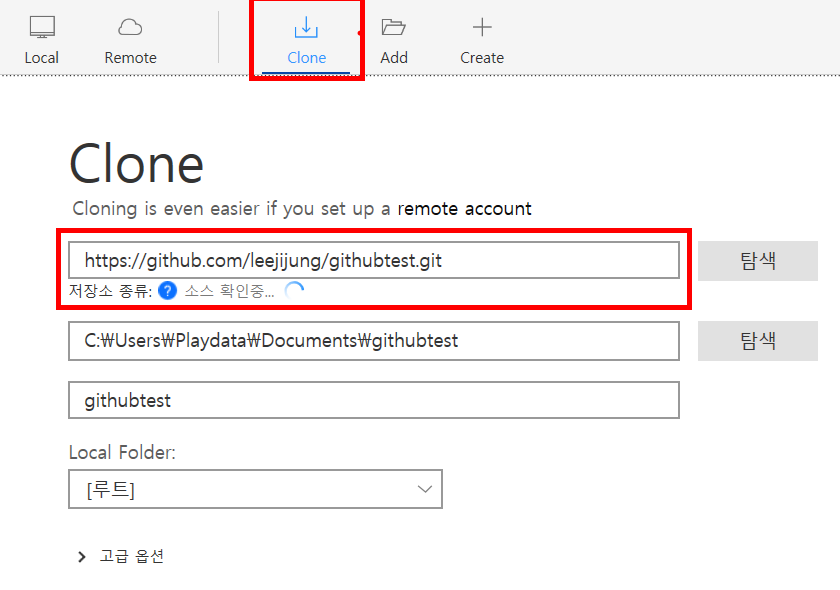Viewport: 840px width, 590px height.
Task: Click the Local monitor icon
Action: point(42,27)
